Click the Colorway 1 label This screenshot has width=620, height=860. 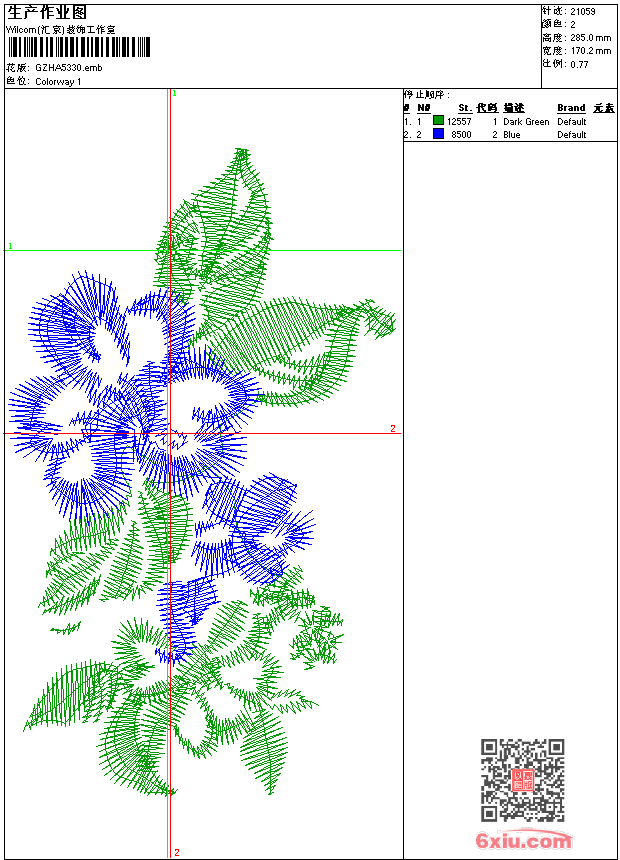[x=58, y=82]
